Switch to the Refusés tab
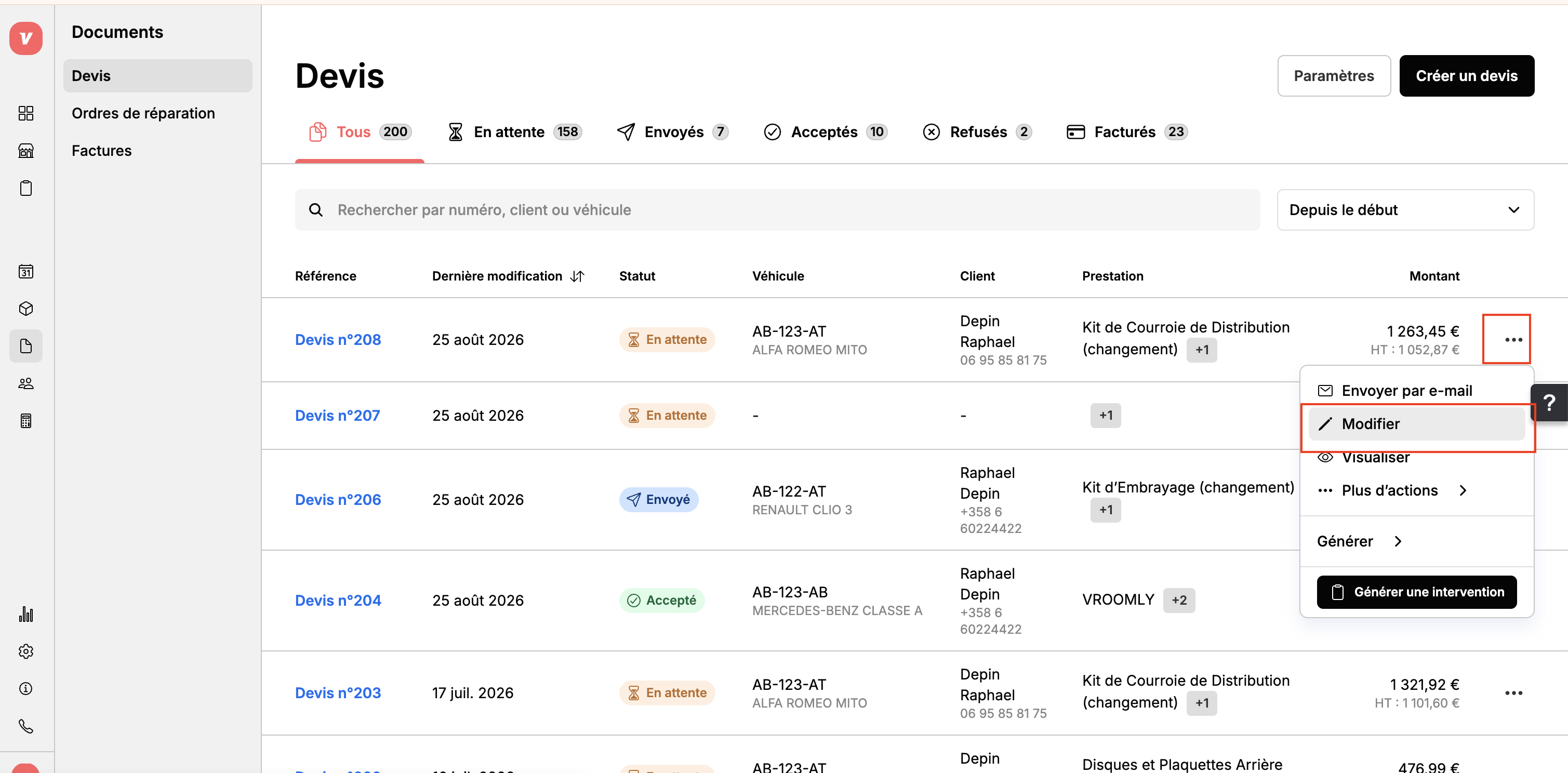This screenshot has width=1568, height=773. (978, 132)
